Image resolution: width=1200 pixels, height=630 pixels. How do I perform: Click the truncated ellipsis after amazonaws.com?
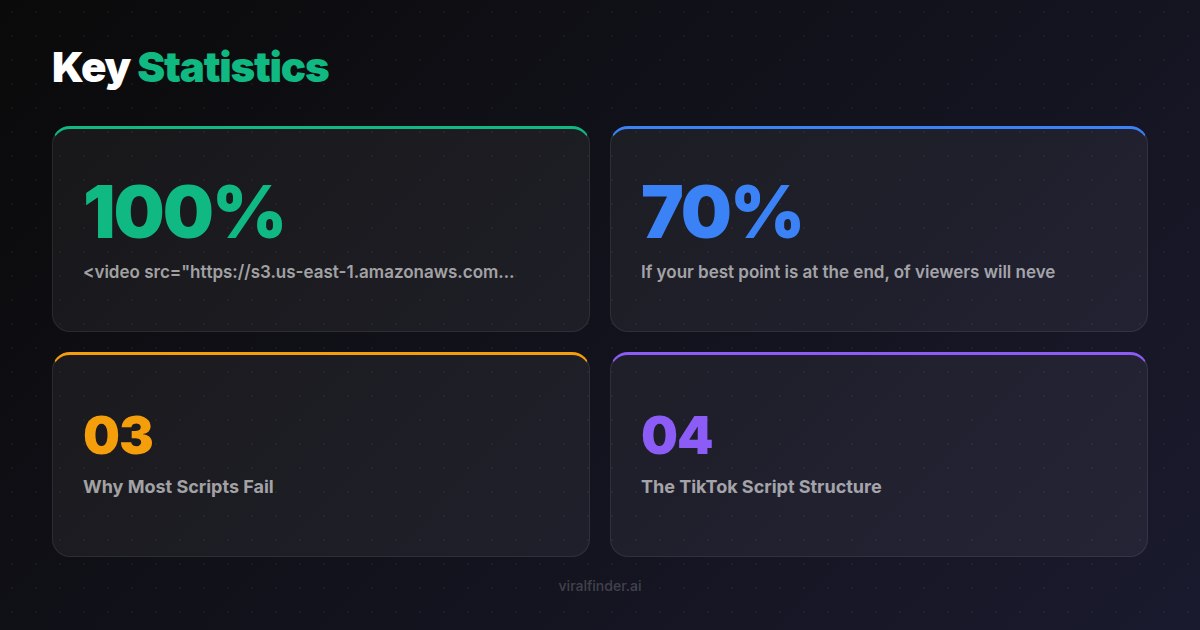click(507, 274)
